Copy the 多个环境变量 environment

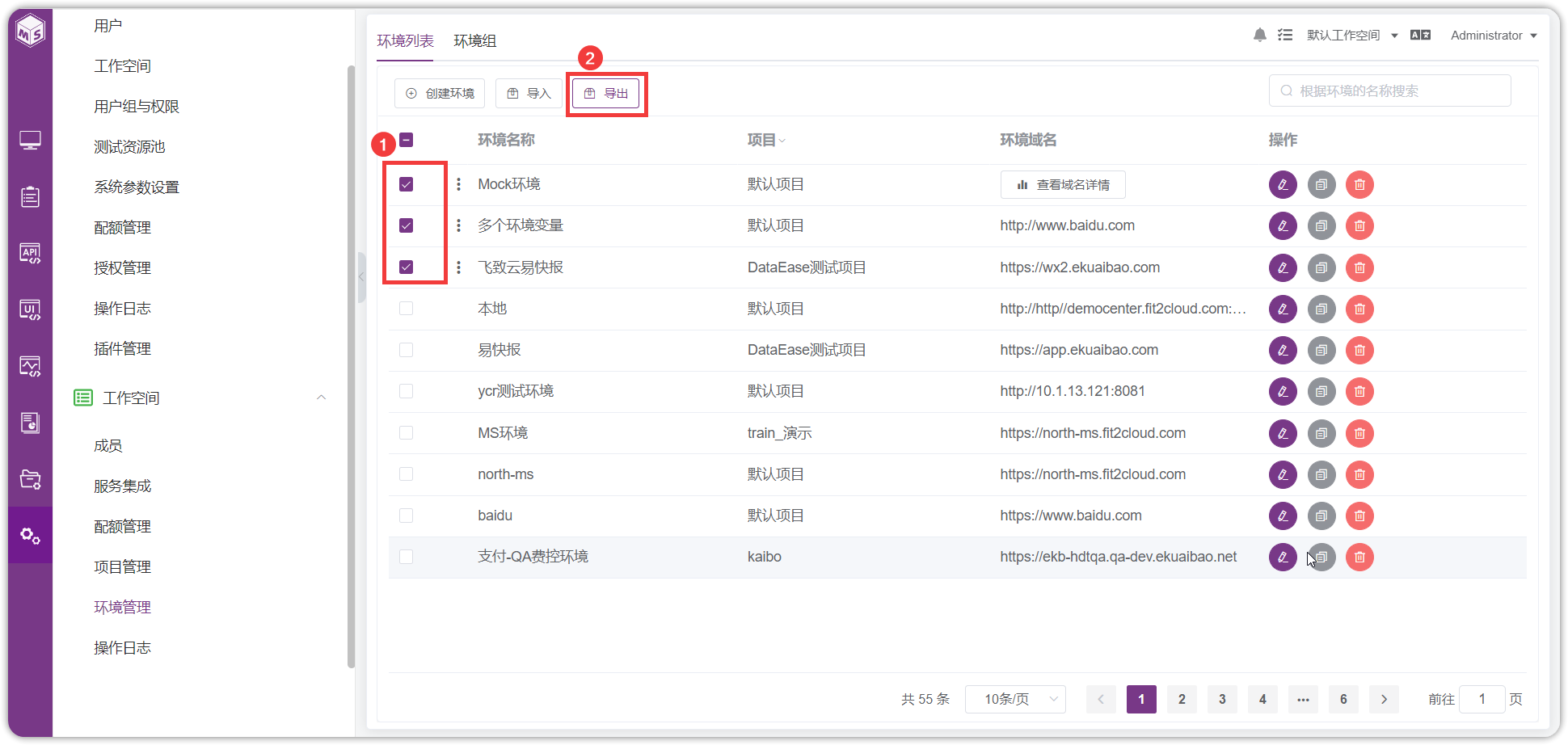click(x=1321, y=226)
